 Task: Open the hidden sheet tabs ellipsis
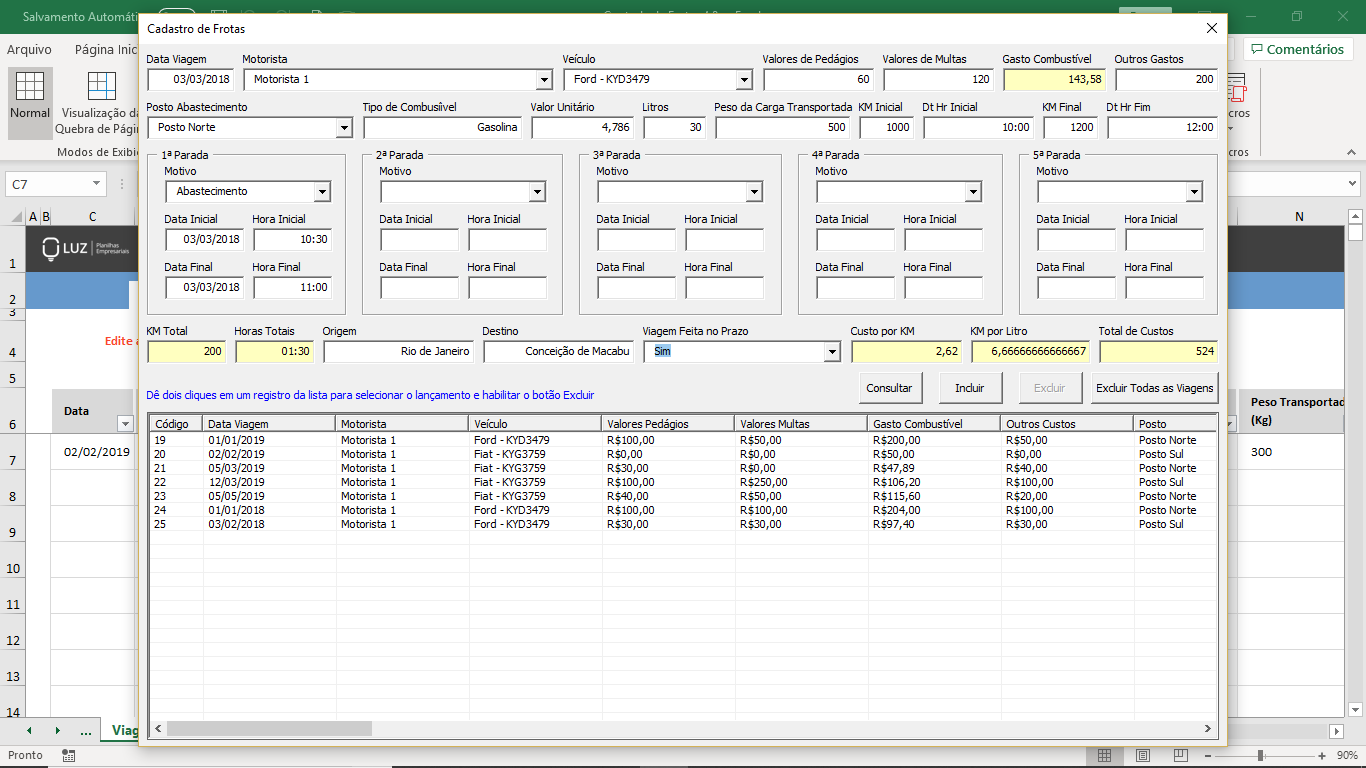point(86,731)
